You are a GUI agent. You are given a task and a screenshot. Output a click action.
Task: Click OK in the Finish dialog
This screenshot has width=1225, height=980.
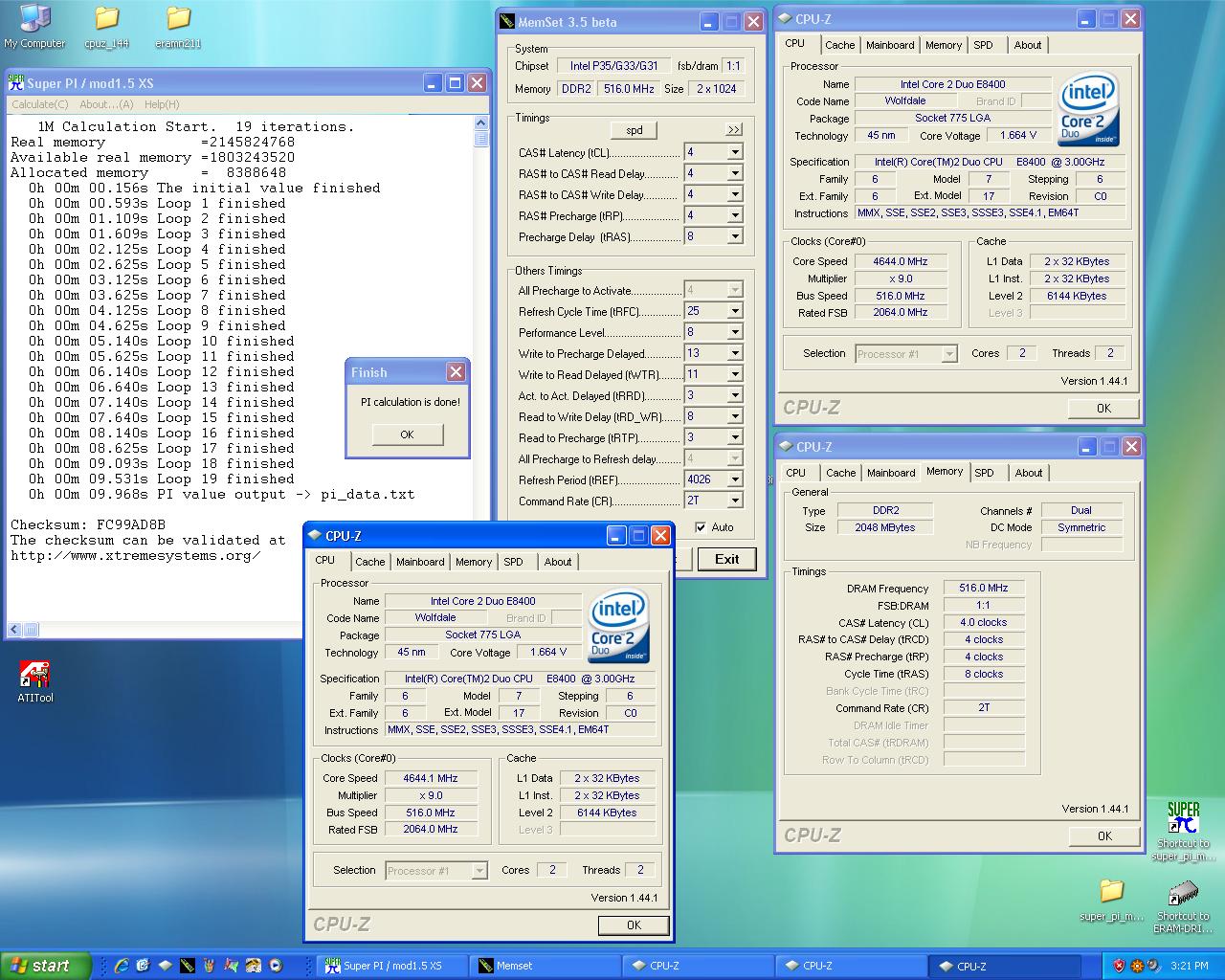click(408, 434)
